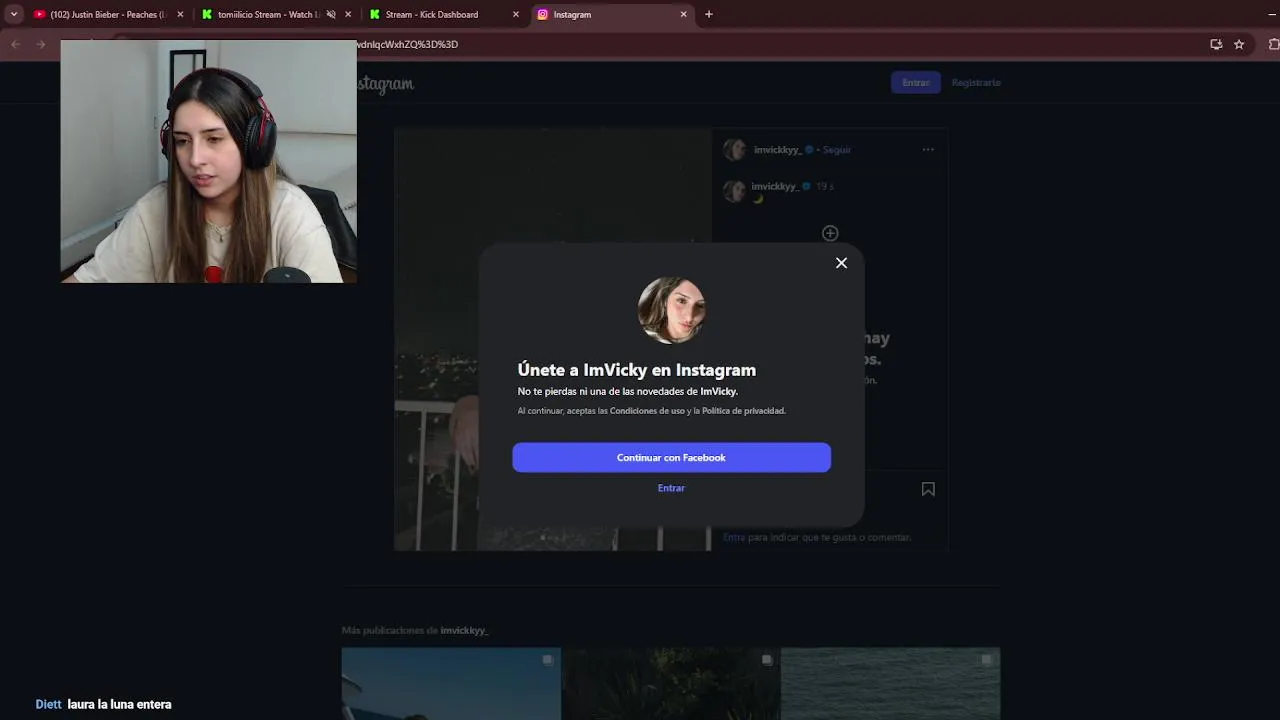The width and height of the screenshot is (1280, 720).
Task: Click Continuar con Facebook button
Action: pos(671,457)
